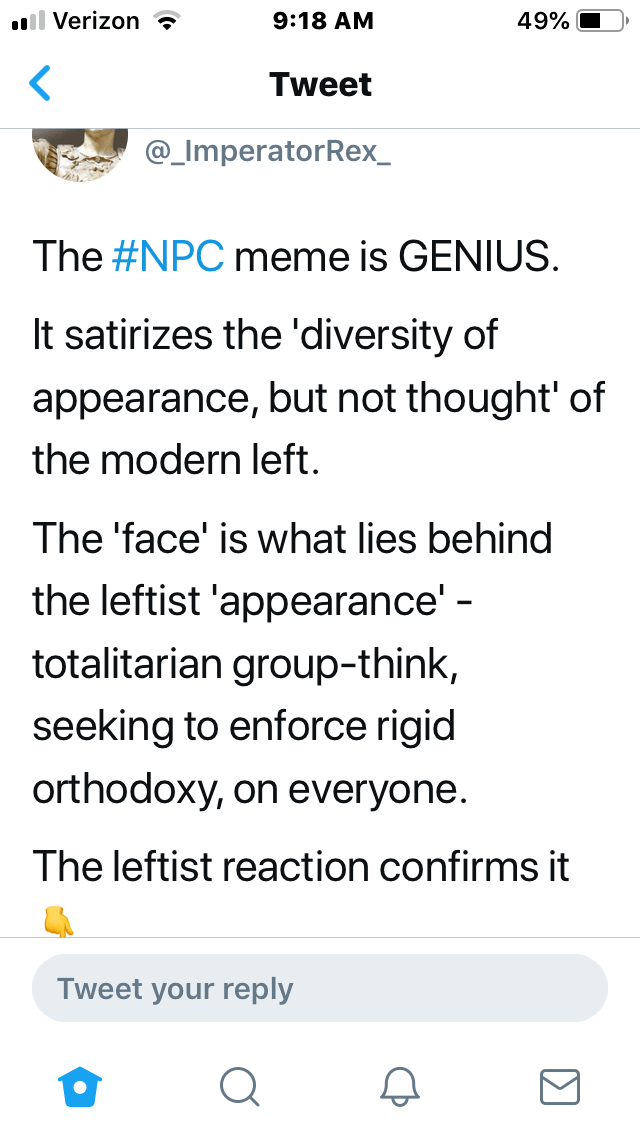Screen dimensions: 640x1136
Task: Open the Notifications bell tab
Action: coord(400,1085)
